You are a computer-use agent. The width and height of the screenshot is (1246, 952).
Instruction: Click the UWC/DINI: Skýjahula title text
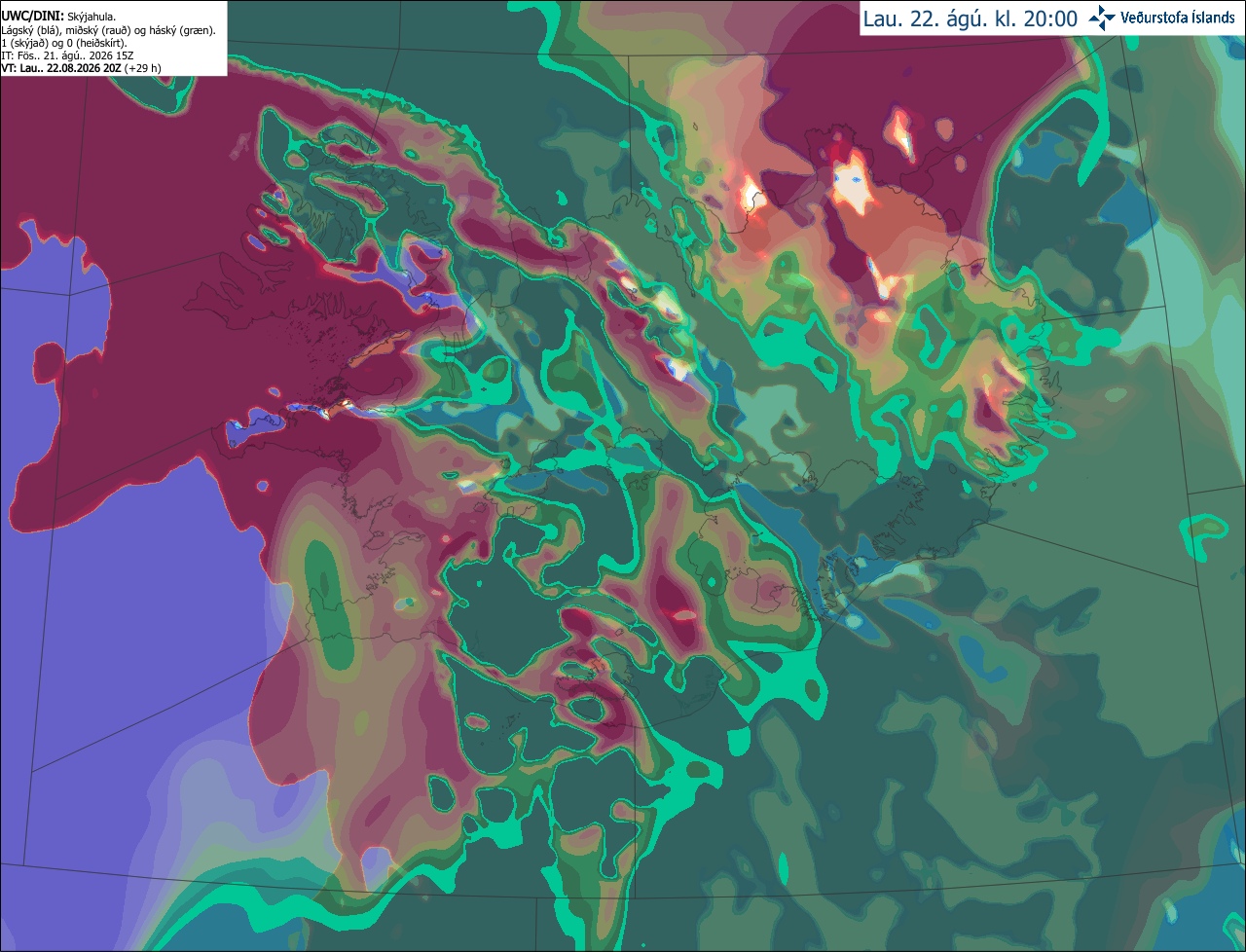point(58,17)
